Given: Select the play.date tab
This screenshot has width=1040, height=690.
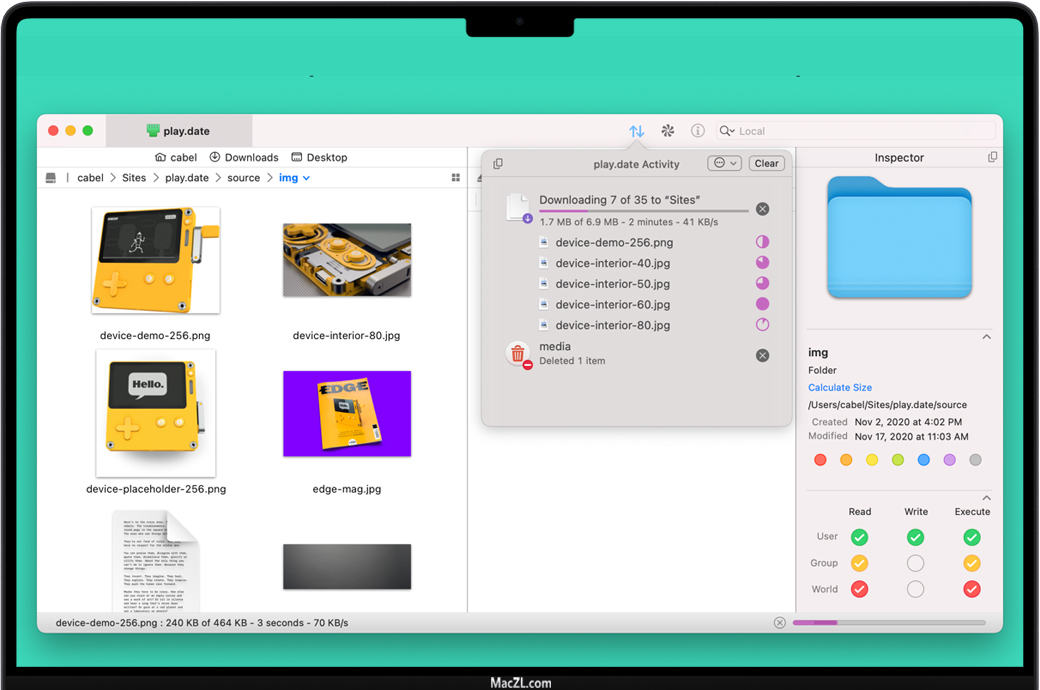Looking at the screenshot, I should [178, 131].
